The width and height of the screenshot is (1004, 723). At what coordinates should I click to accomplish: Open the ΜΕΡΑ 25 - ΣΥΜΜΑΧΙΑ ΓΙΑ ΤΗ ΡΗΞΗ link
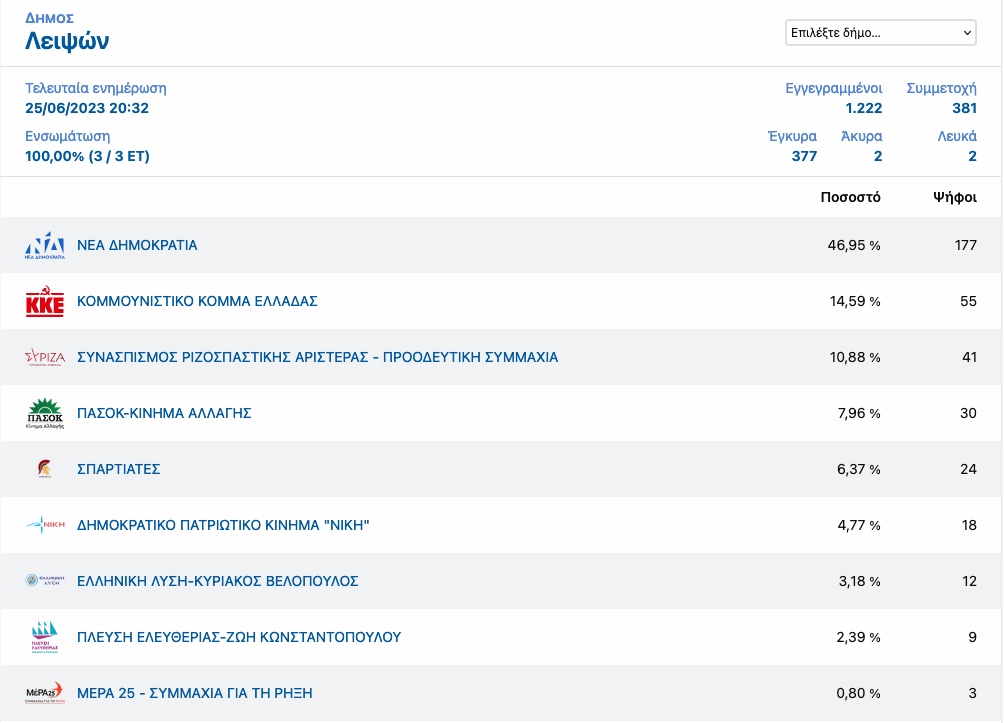(x=195, y=693)
